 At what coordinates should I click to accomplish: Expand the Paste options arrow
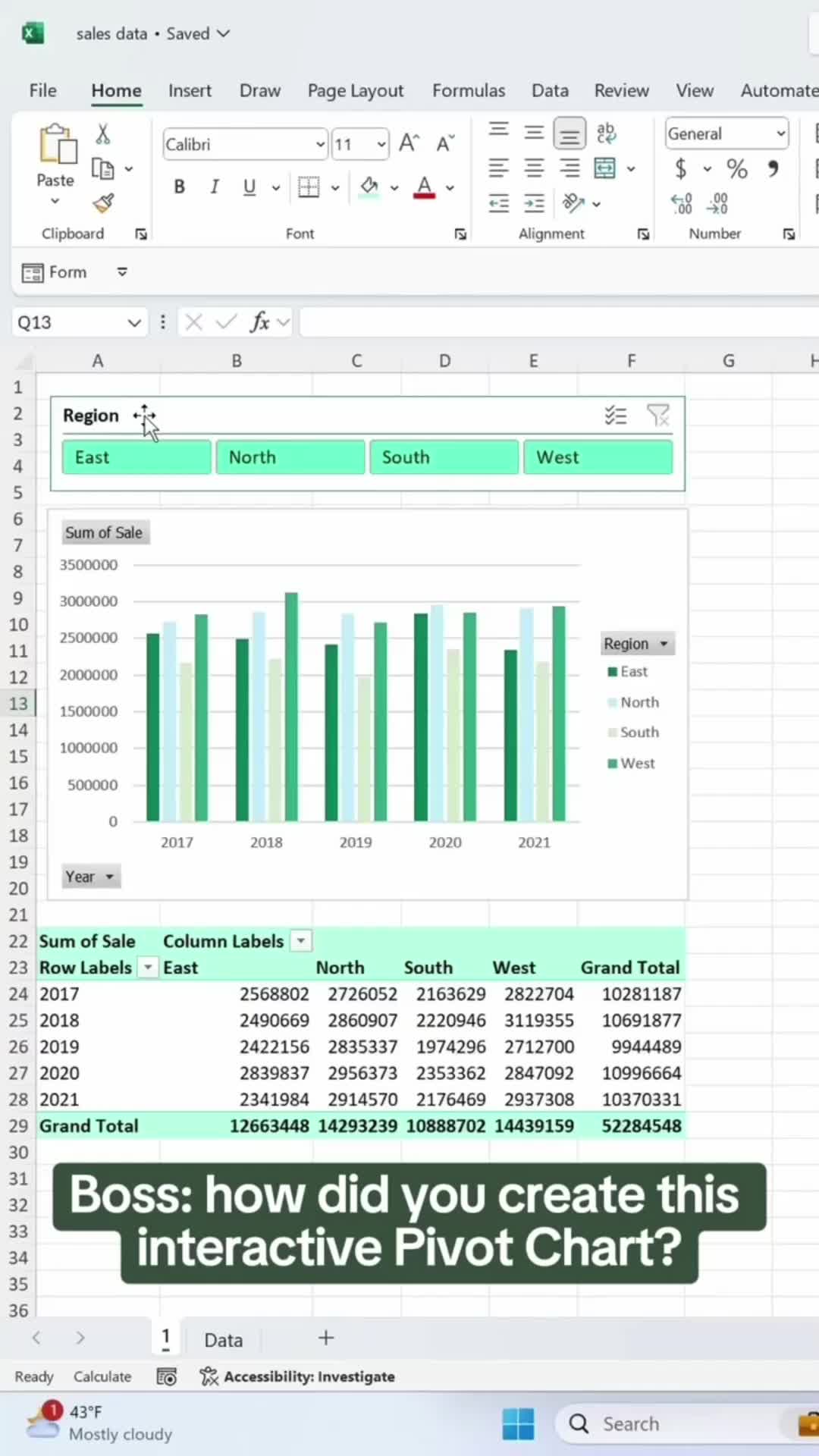[55, 202]
